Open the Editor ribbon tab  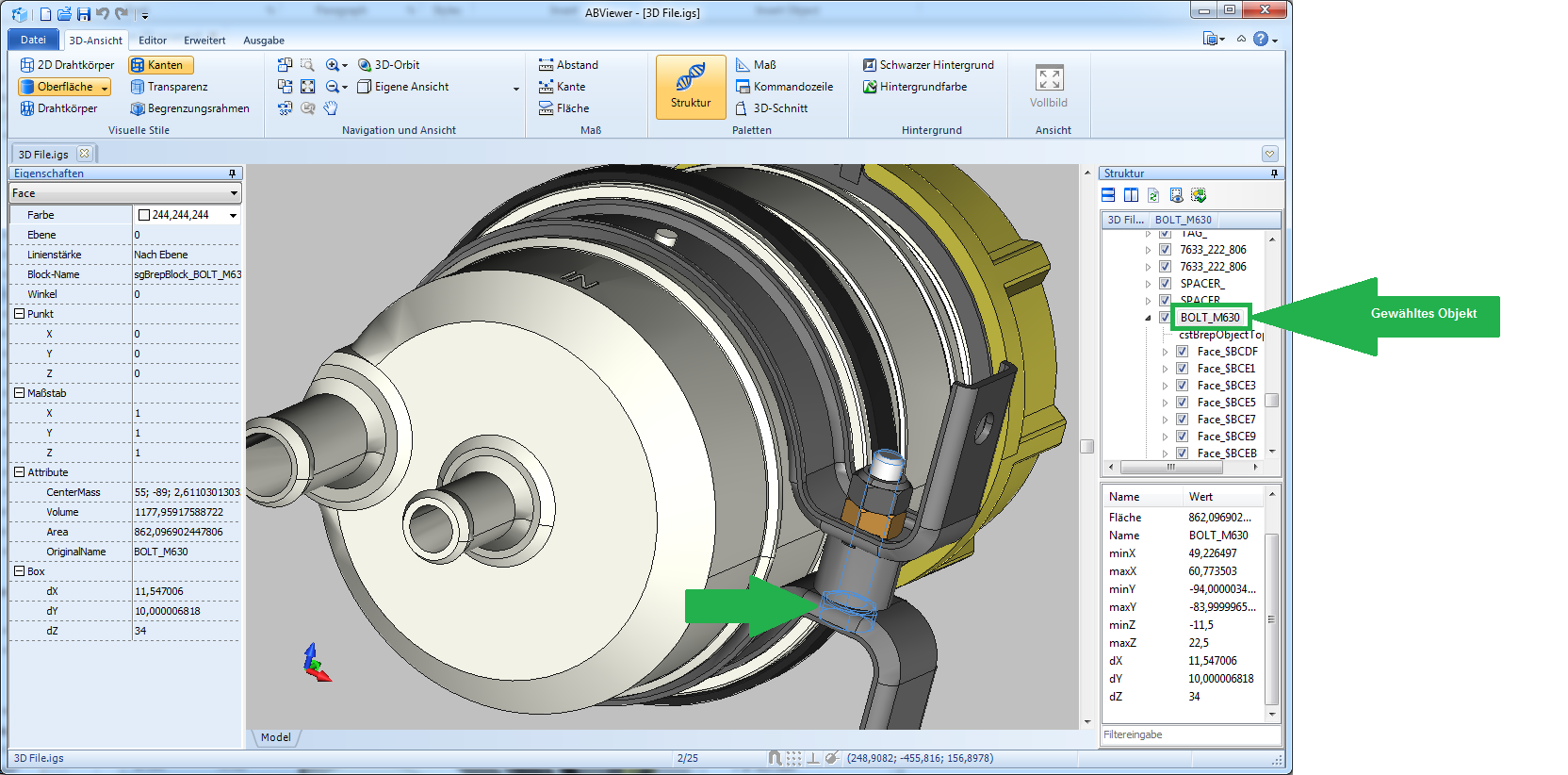coord(152,41)
